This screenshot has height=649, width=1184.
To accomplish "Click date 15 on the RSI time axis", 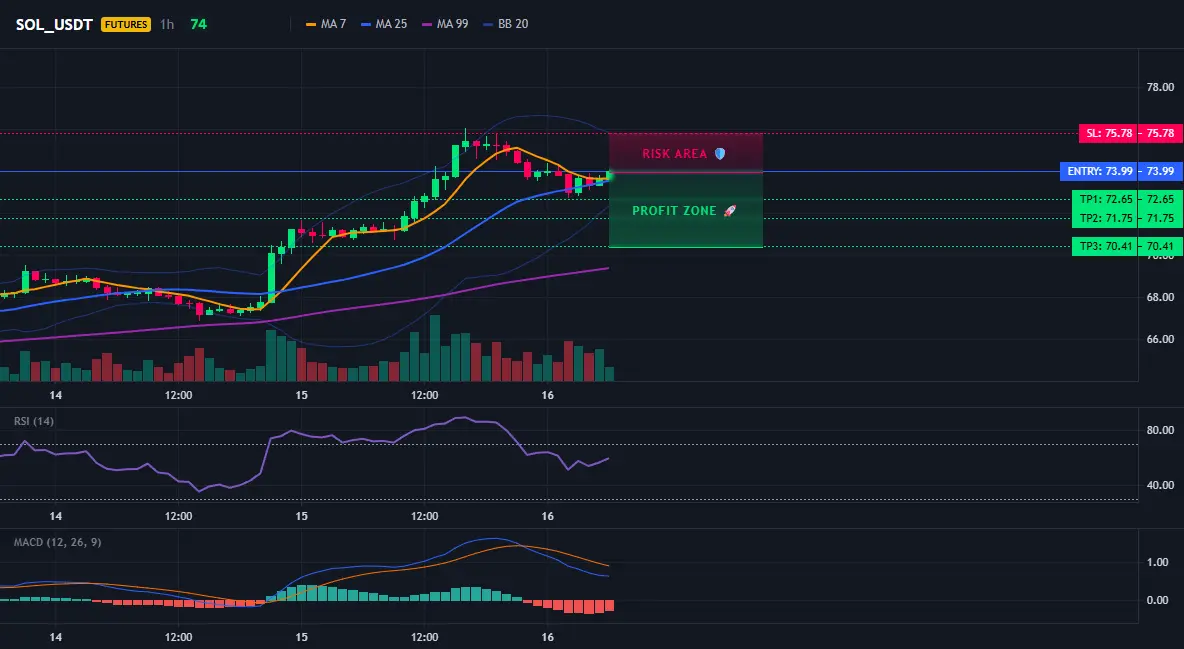I will coord(301,516).
